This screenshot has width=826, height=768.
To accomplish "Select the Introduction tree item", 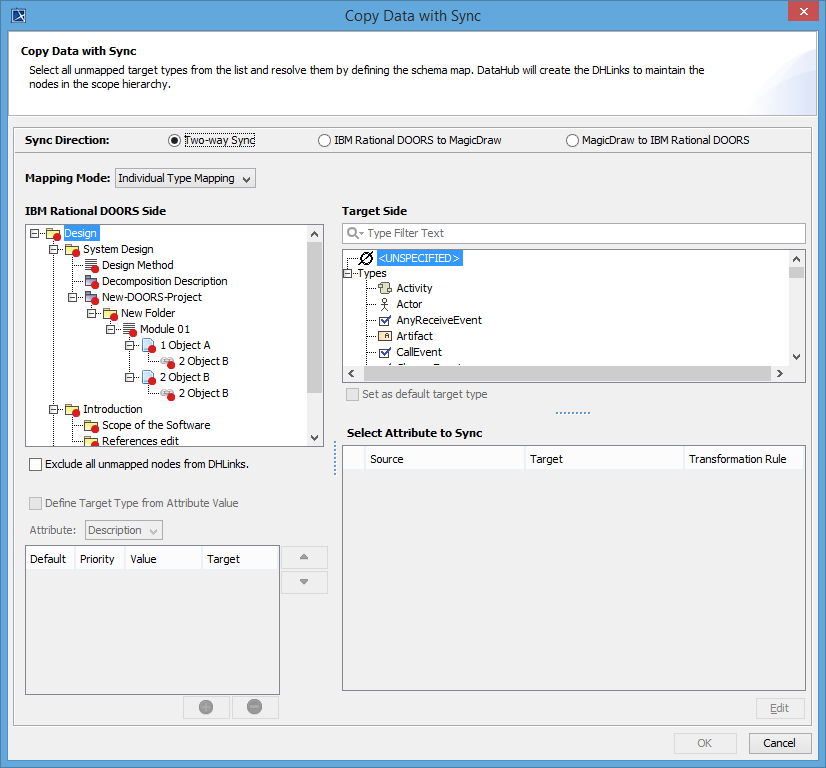I will click(112, 409).
